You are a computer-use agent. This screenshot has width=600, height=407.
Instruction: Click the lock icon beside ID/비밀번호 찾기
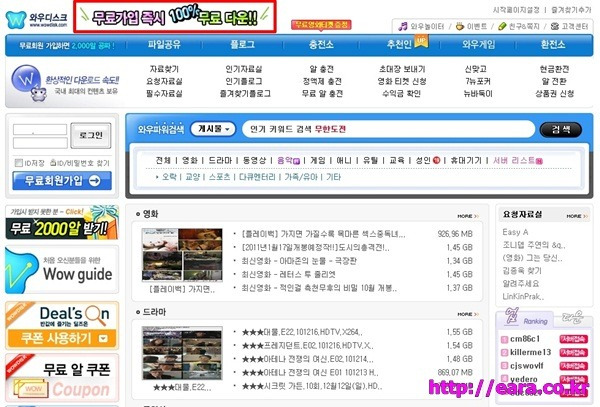53,163
